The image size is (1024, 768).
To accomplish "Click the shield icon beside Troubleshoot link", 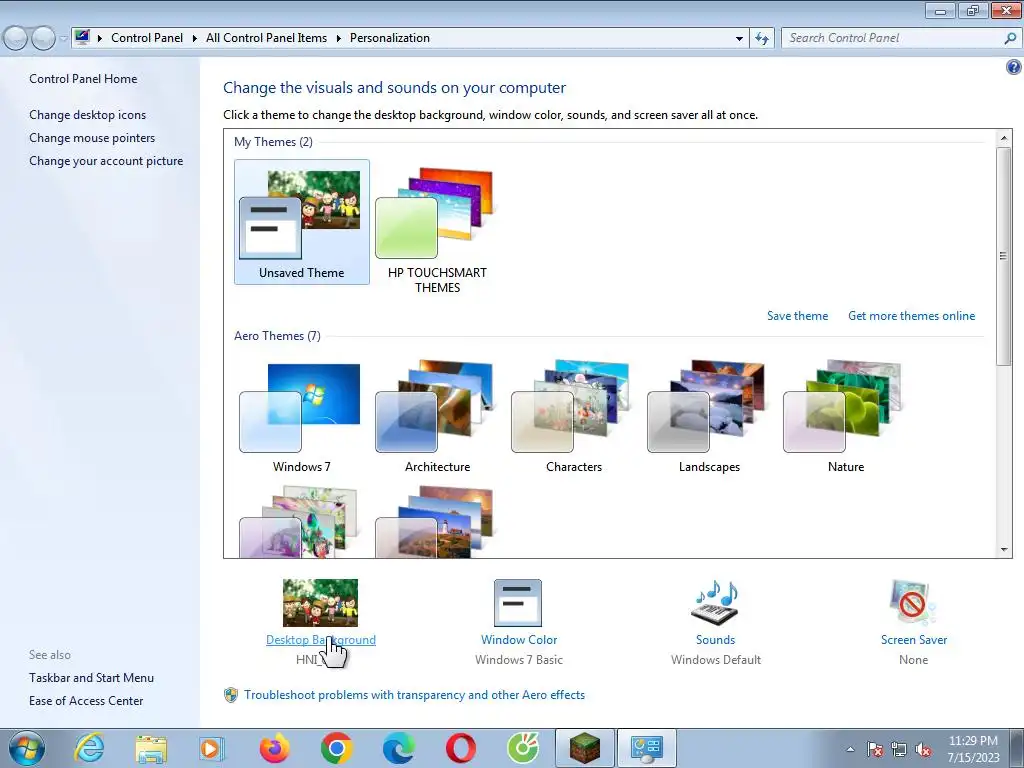I will click(231, 695).
